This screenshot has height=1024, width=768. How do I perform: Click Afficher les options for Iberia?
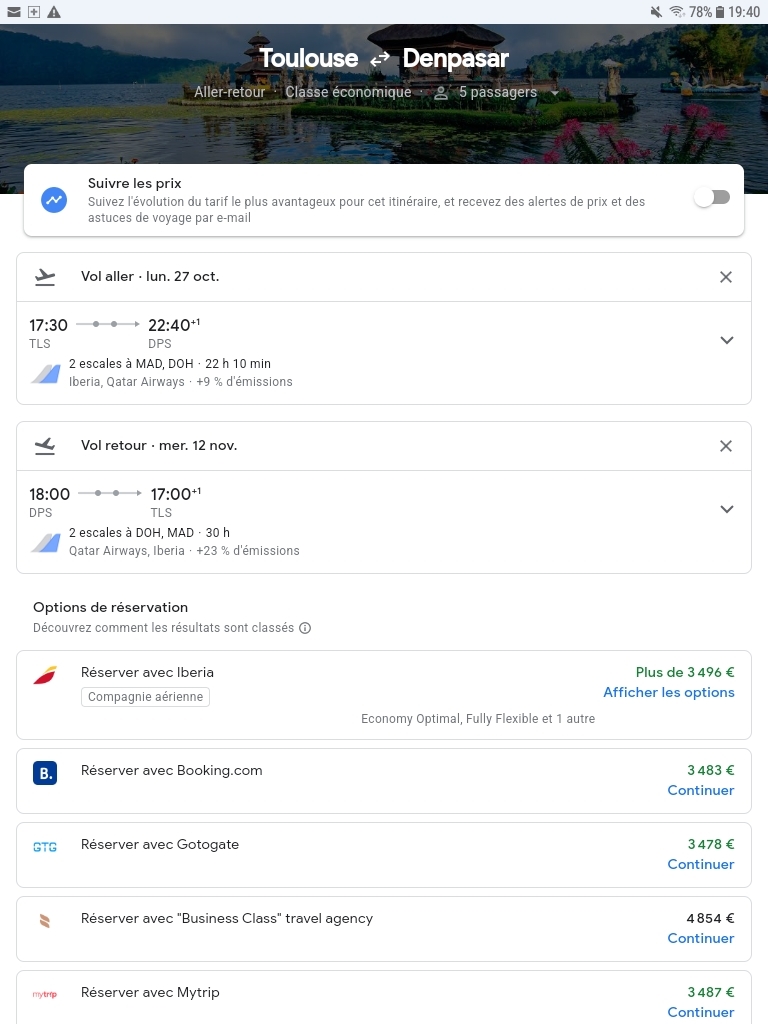669,692
